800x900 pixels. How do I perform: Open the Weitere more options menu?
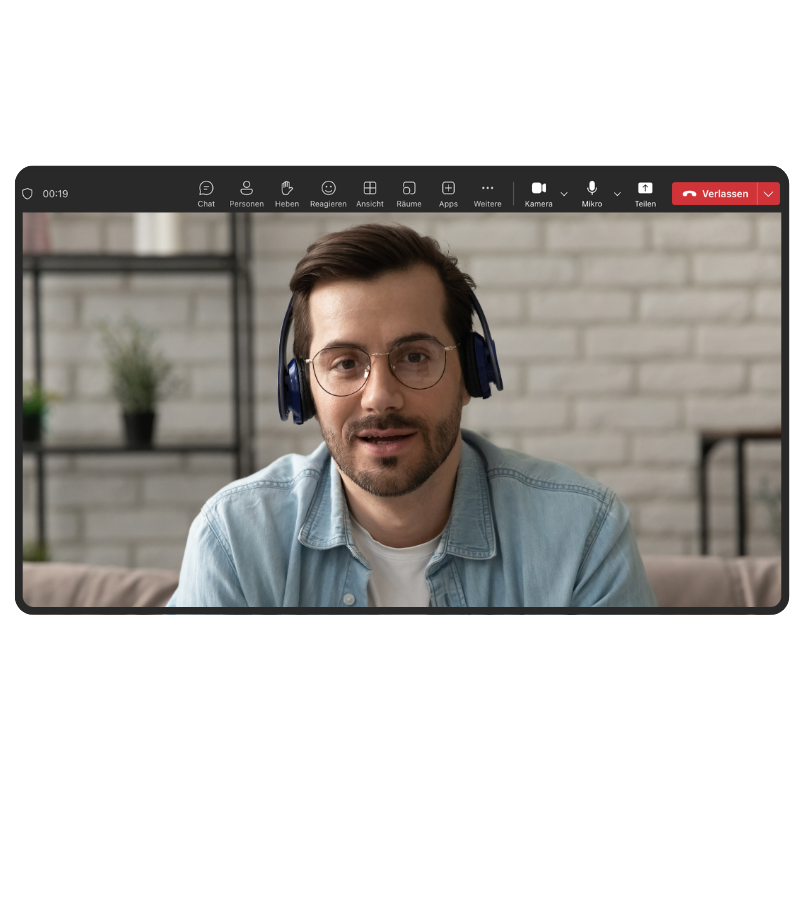pos(487,188)
